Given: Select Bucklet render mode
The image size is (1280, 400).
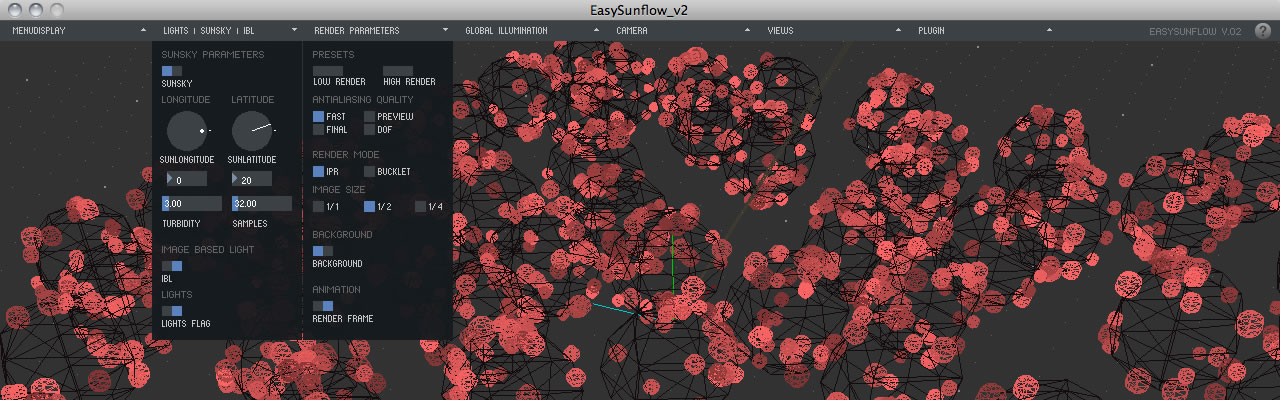Looking at the screenshot, I should [369, 172].
